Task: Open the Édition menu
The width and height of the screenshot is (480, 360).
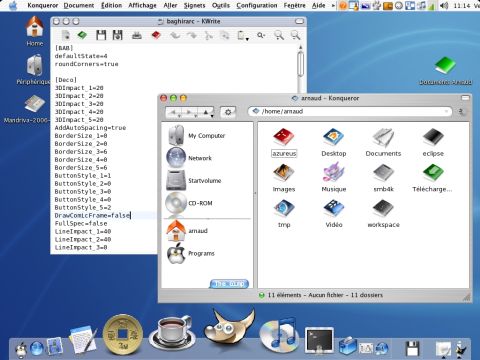Action: pos(111,5)
